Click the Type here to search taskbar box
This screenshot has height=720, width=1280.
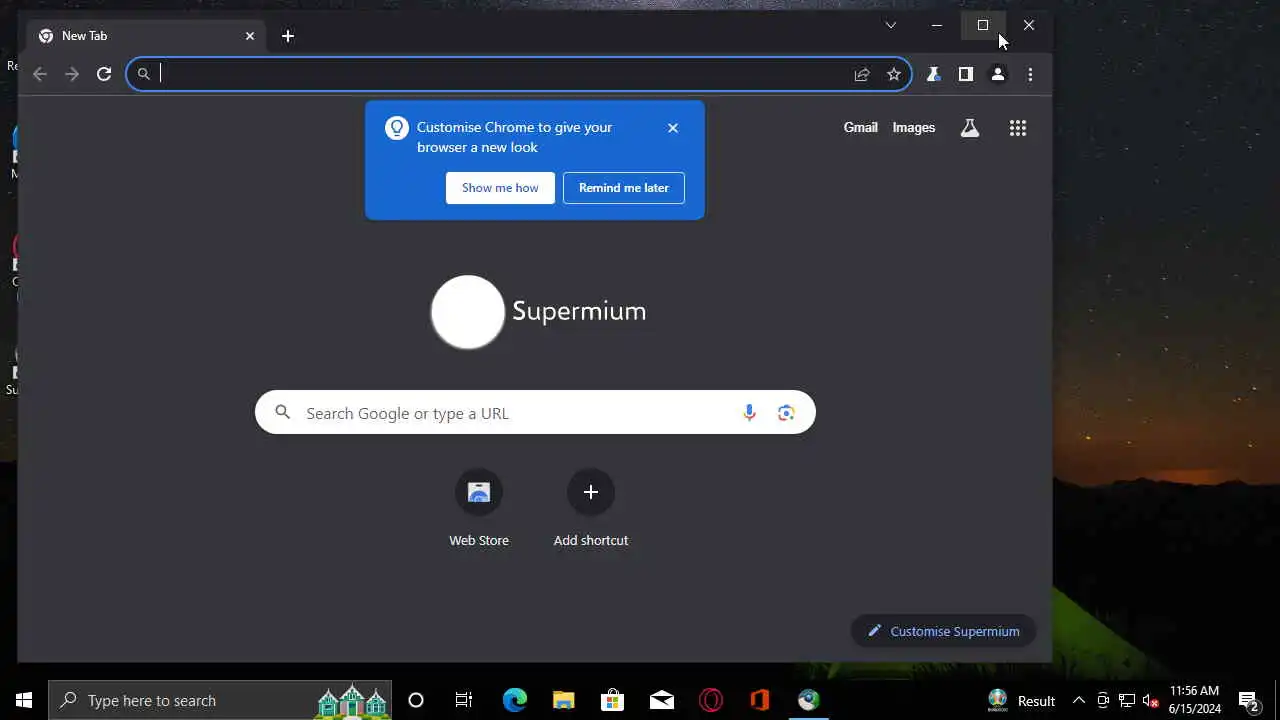click(222, 700)
